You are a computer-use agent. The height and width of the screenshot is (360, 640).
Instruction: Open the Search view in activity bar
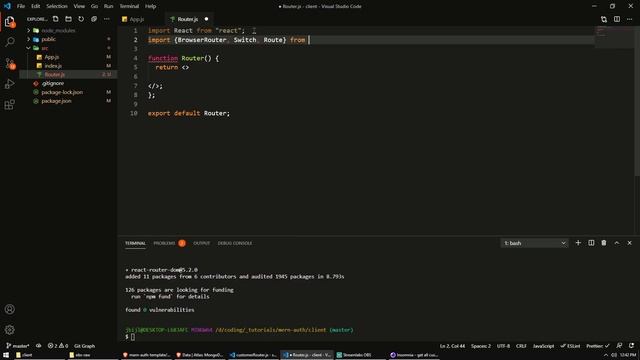coord(9,42)
